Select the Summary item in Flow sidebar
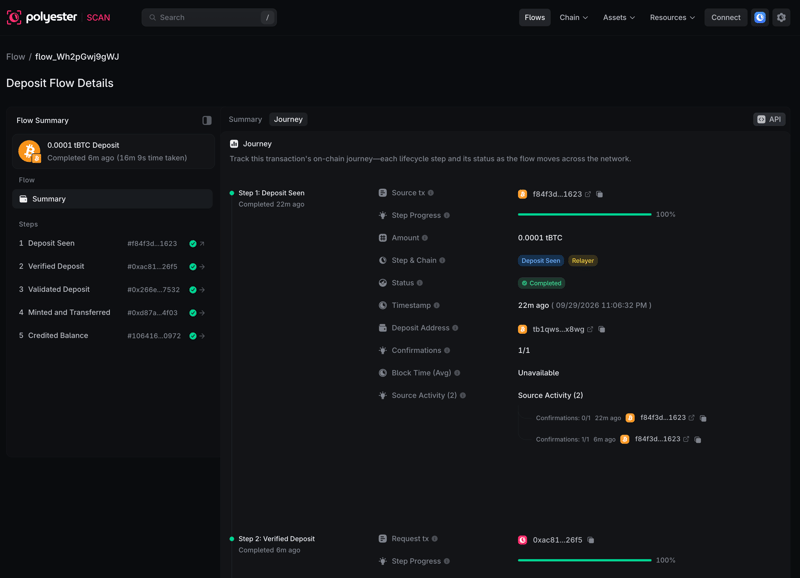This screenshot has width=800, height=578. pyautogui.click(x=112, y=199)
